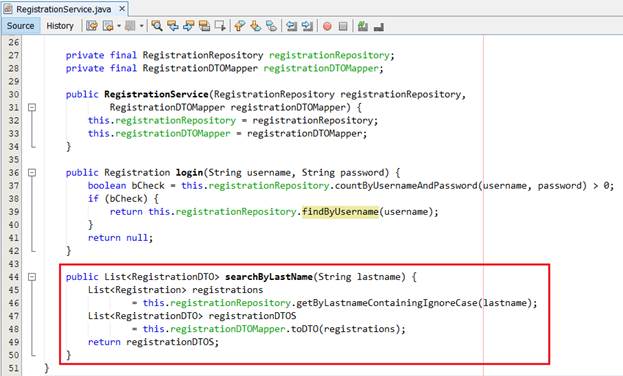Open the History view tab
The width and height of the screenshot is (623, 376).
pos(60,26)
